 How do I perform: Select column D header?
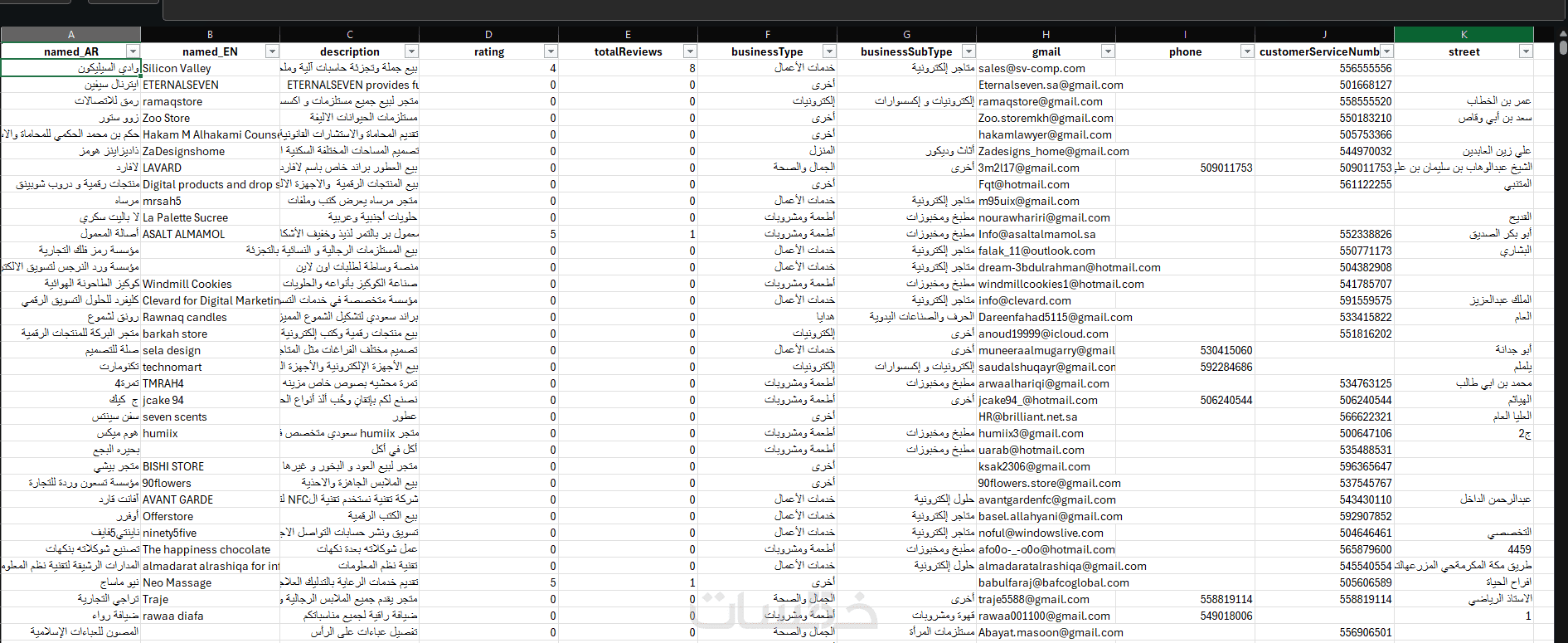coord(489,35)
